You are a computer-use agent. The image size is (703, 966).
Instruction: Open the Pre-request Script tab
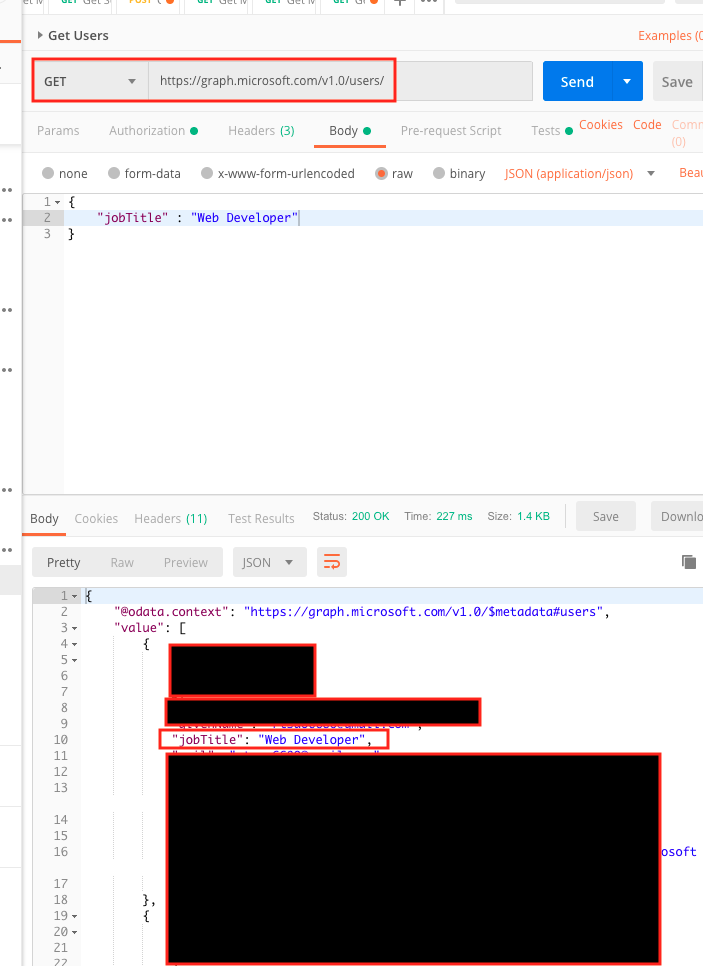pyautogui.click(x=450, y=131)
